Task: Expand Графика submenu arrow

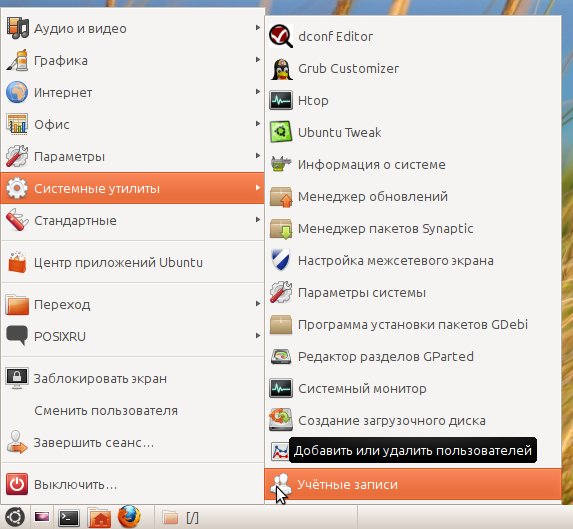Action: coord(258,60)
